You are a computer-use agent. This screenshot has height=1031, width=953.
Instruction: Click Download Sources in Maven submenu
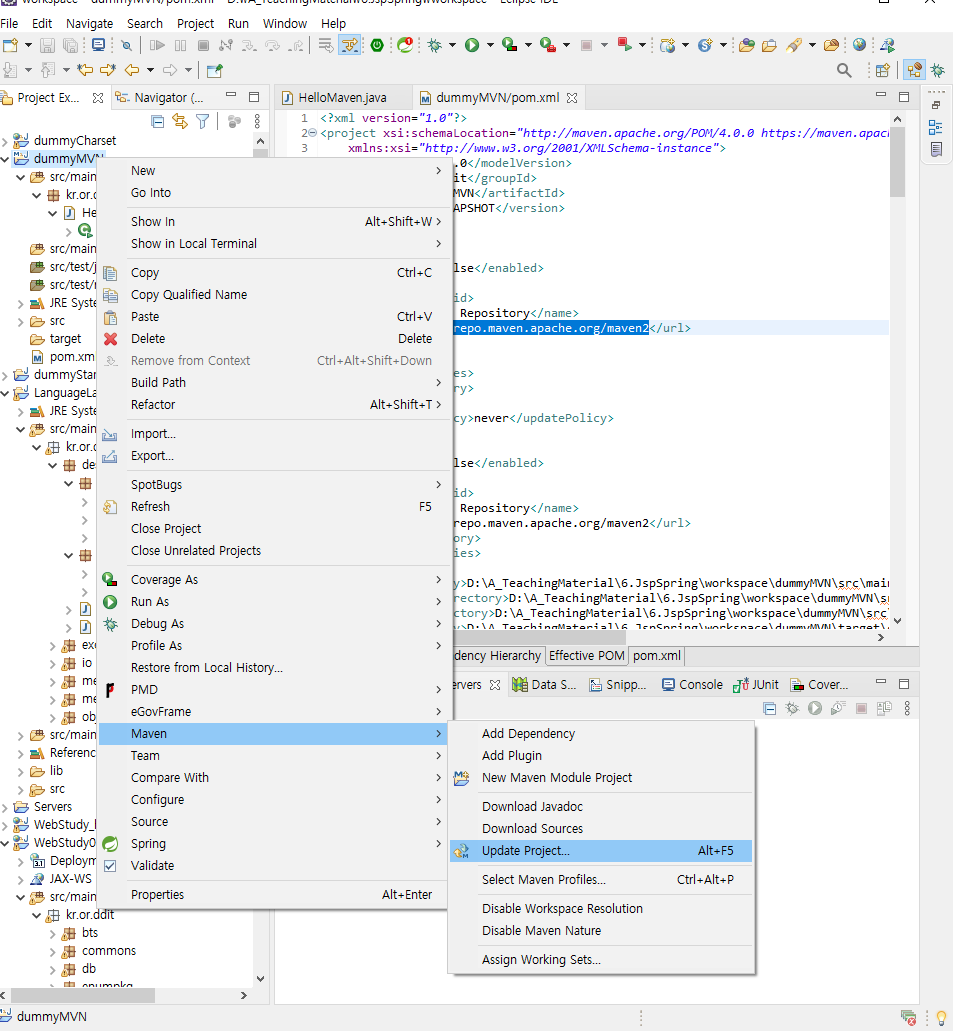coord(601,829)
